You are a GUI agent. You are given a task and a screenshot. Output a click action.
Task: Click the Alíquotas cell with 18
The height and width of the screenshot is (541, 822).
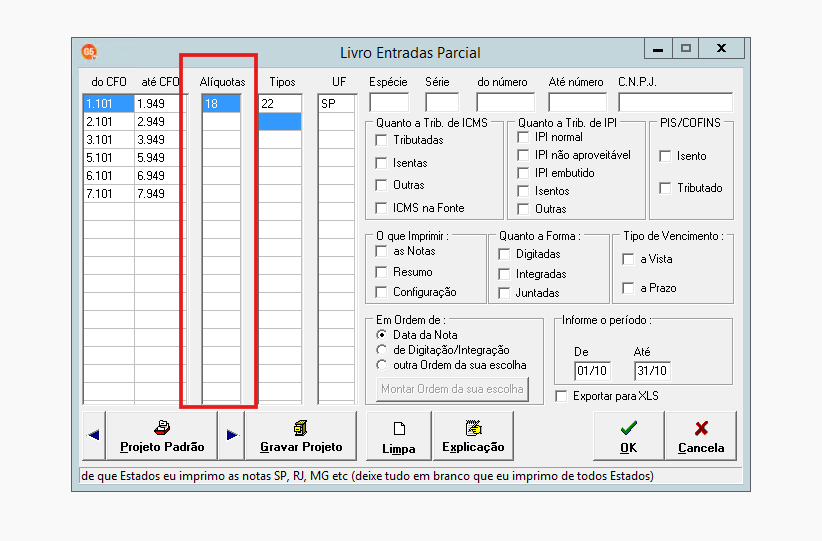pyautogui.click(x=222, y=104)
